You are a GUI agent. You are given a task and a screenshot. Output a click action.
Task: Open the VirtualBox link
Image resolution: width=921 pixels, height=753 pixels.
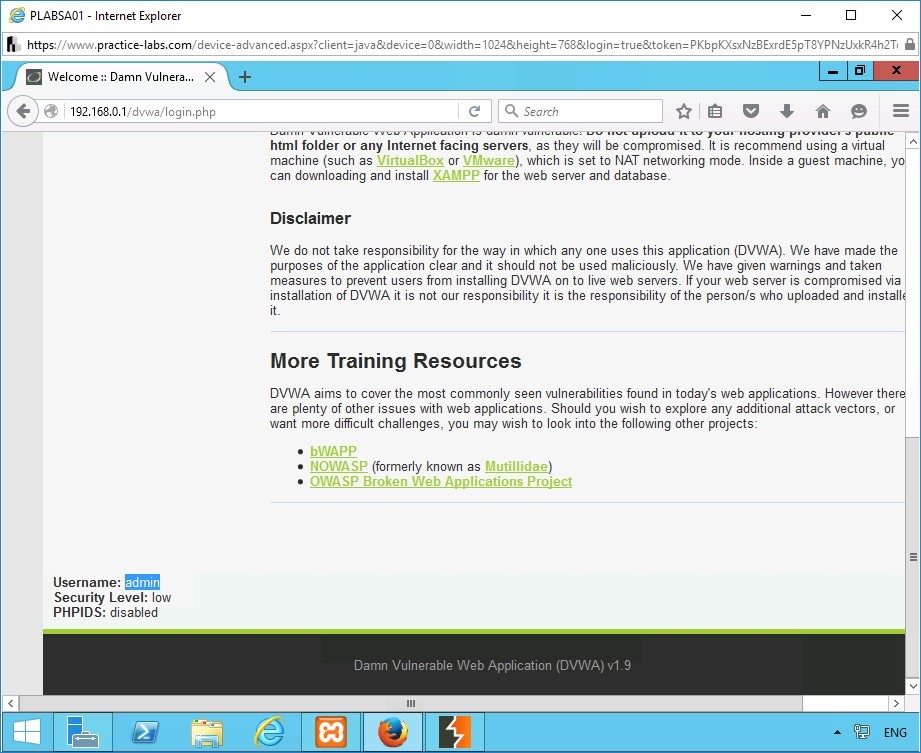coord(410,160)
